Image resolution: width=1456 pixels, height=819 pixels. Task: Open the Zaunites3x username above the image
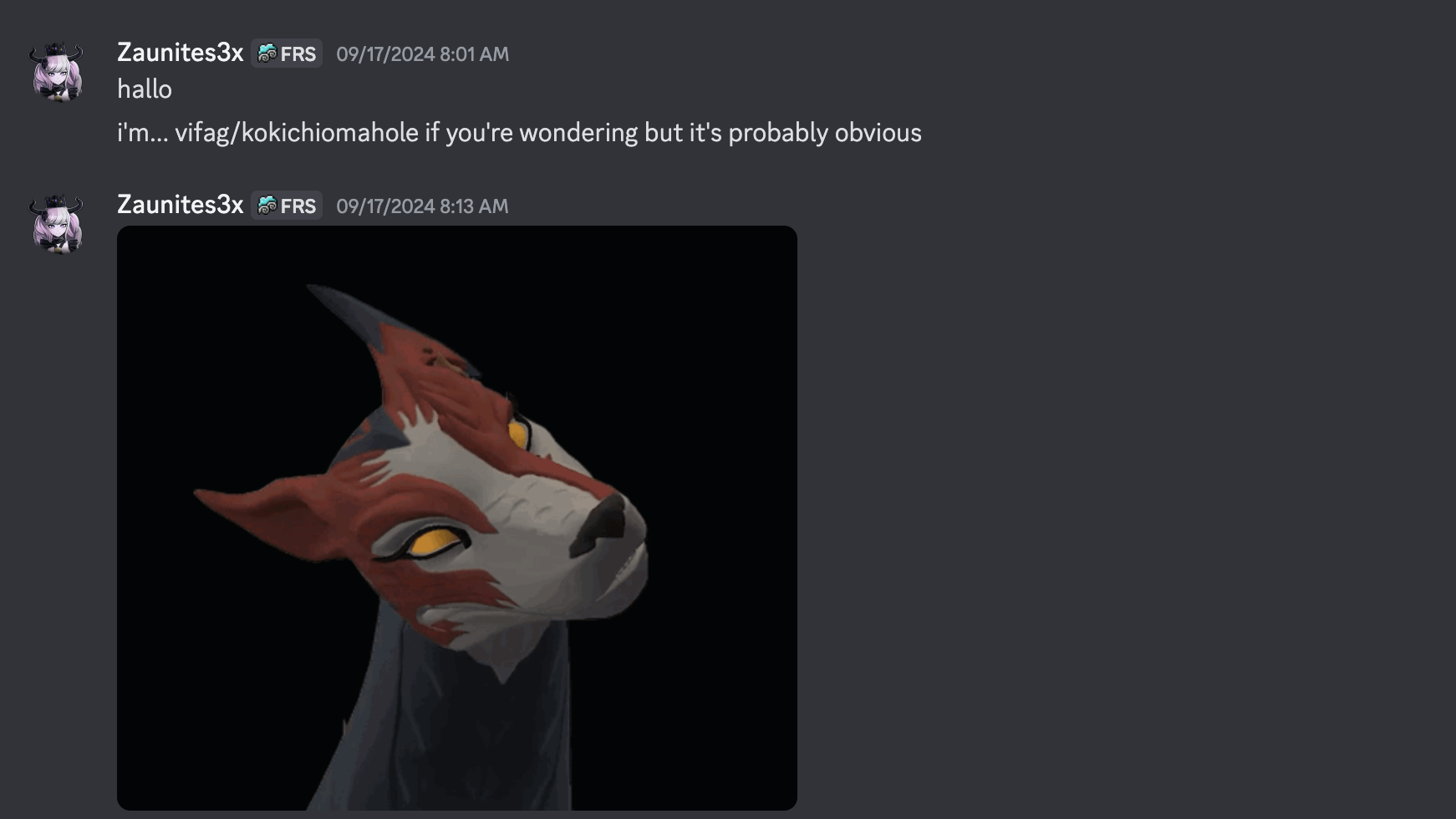[180, 205]
